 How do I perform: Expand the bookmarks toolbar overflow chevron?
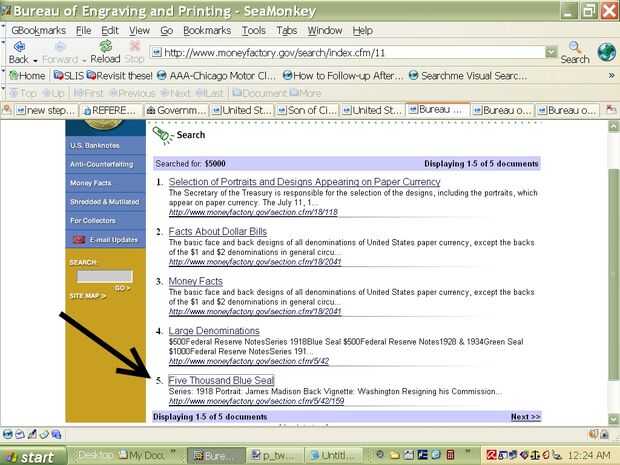[611, 75]
